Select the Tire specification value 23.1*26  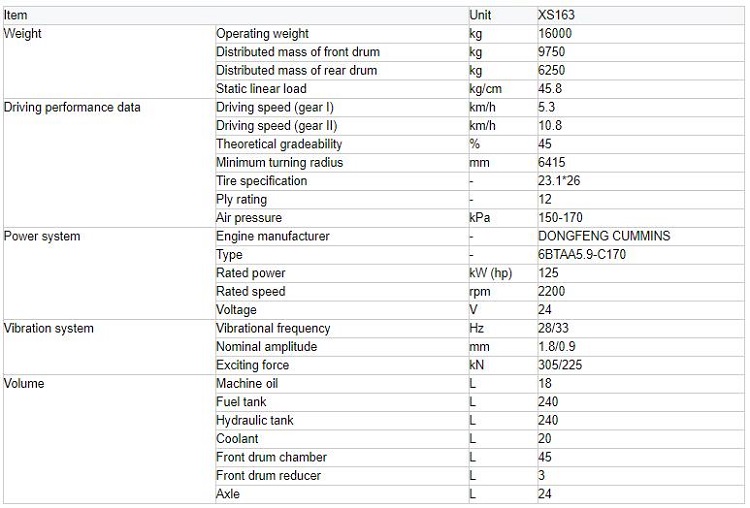[x=559, y=181]
